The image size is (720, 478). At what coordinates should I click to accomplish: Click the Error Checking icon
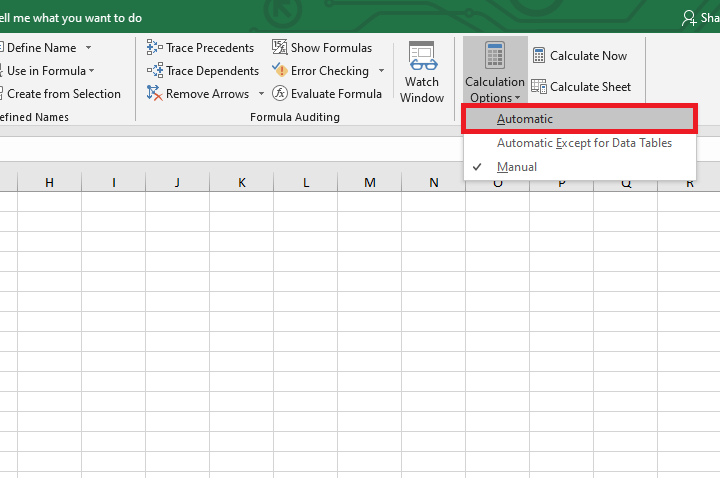[279, 71]
